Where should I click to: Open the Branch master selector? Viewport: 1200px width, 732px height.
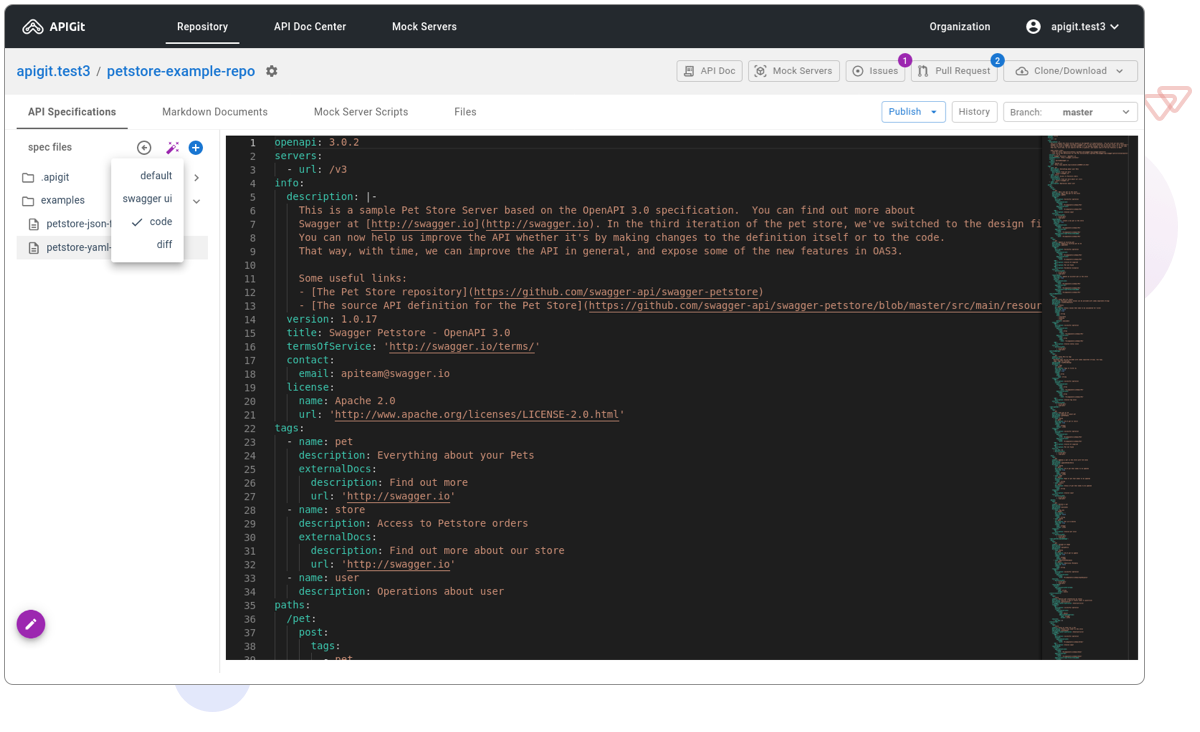[1070, 112]
